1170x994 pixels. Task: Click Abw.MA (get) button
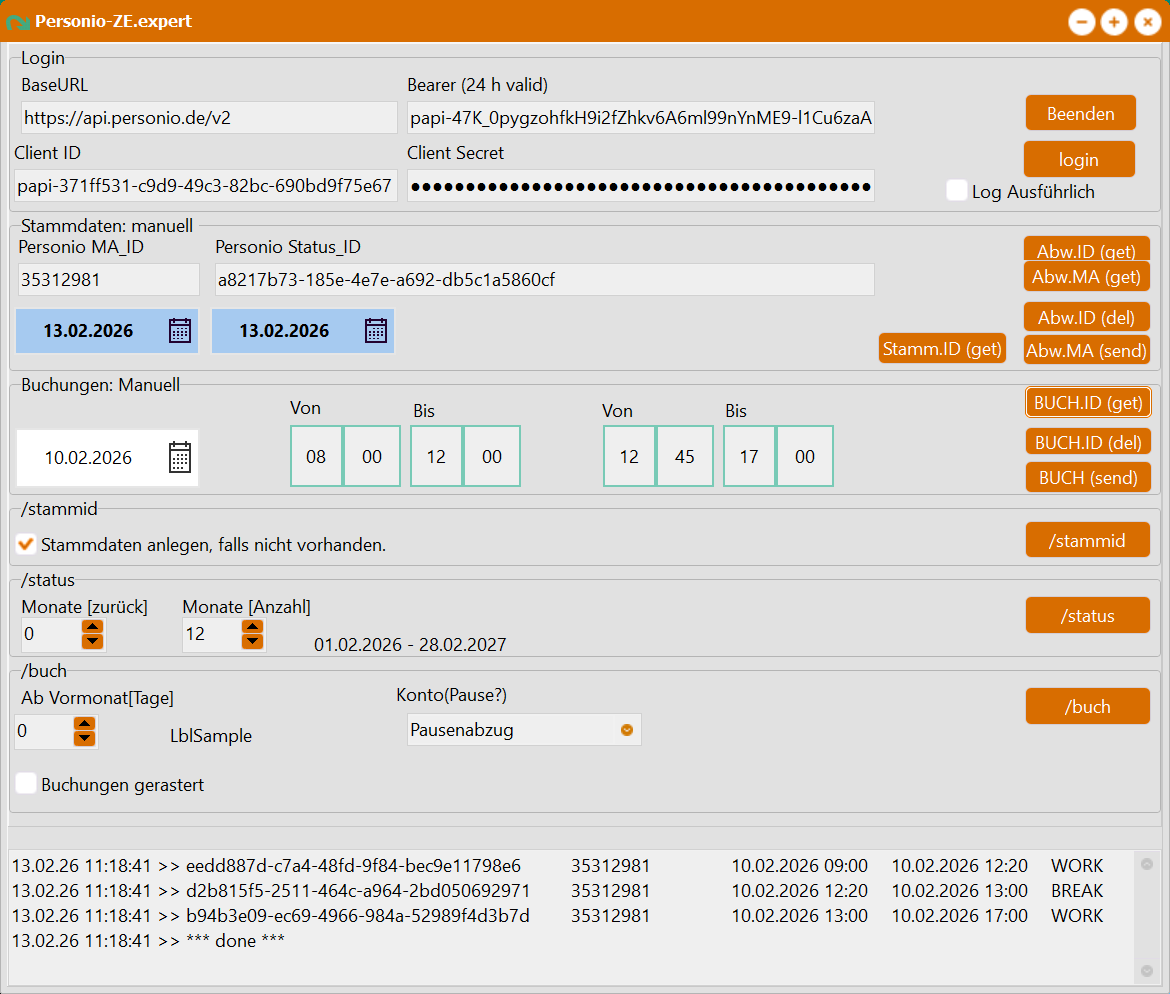click(x=1086, y=277)
